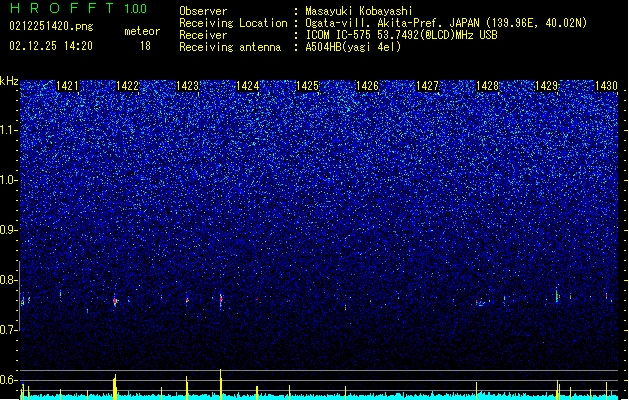Click the Observer label
629x400 pixels.
coord(203,11)
